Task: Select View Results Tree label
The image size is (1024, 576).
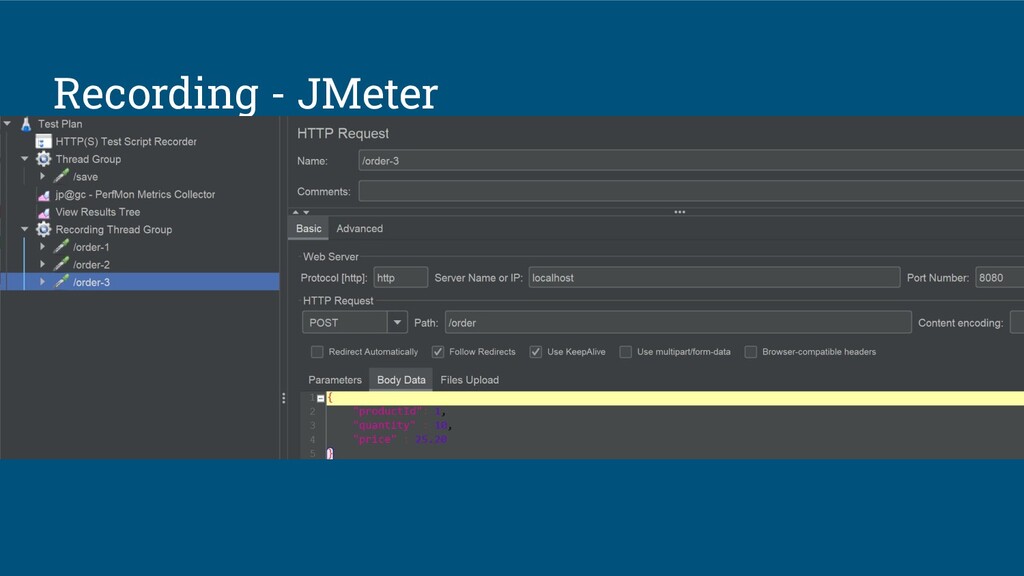Action: [x=98, y=212]
